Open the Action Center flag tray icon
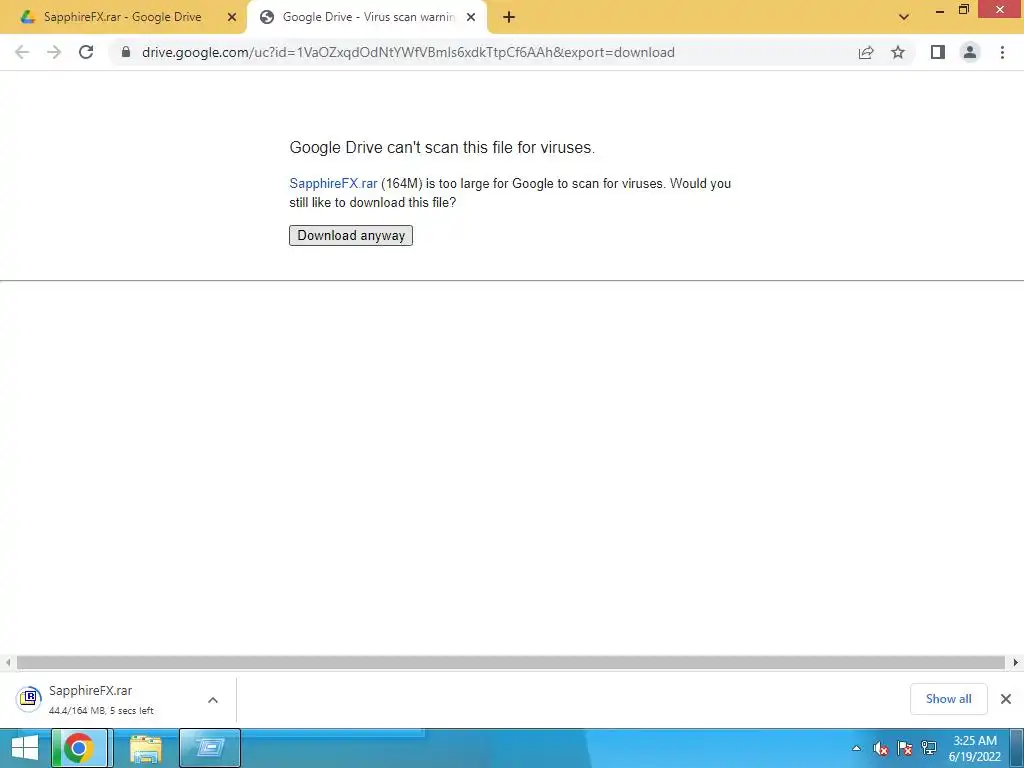This screenshot has width=1024, height=768. [904, 748]
